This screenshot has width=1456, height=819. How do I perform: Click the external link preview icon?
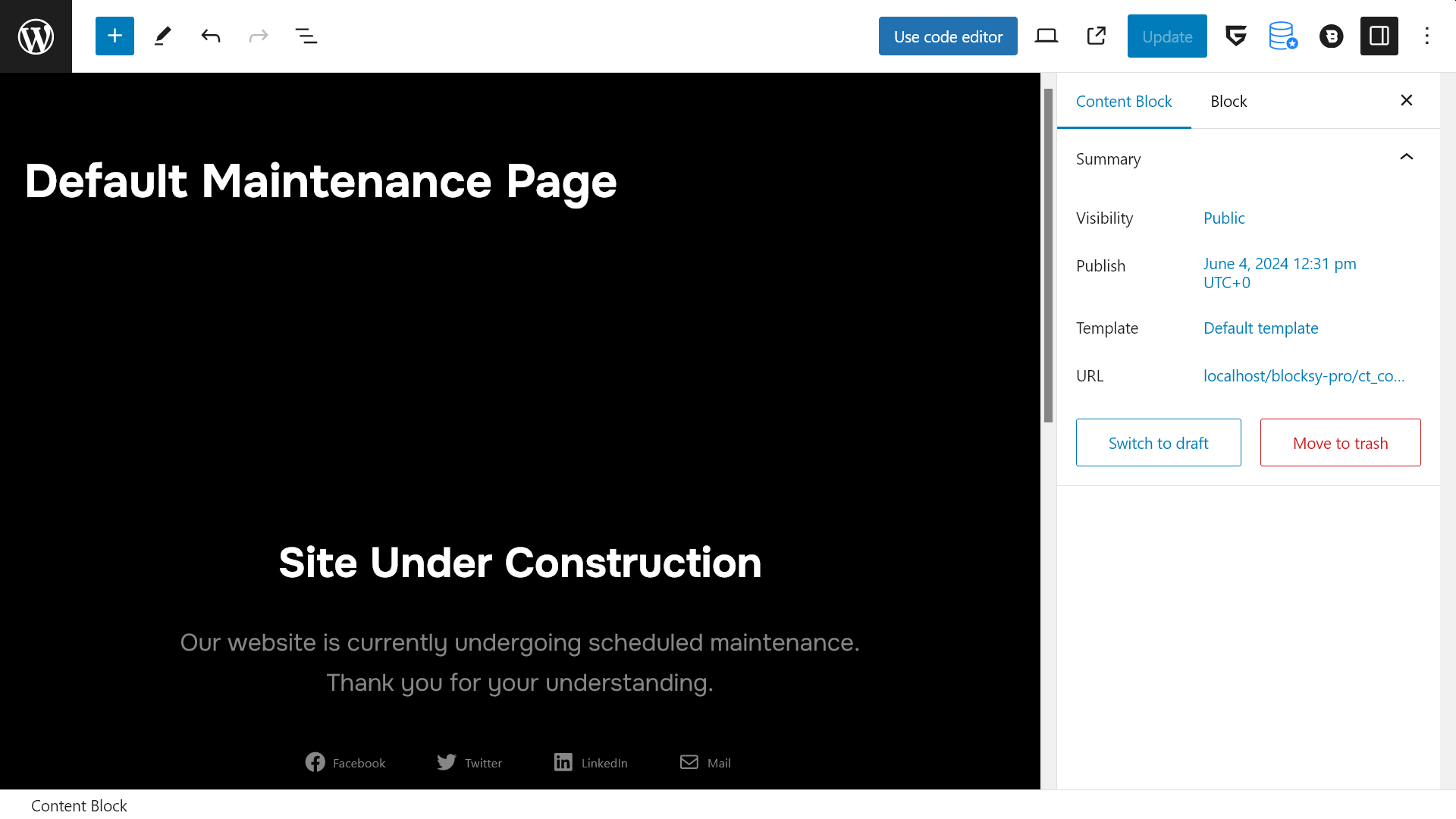[x=1096, y=36]
